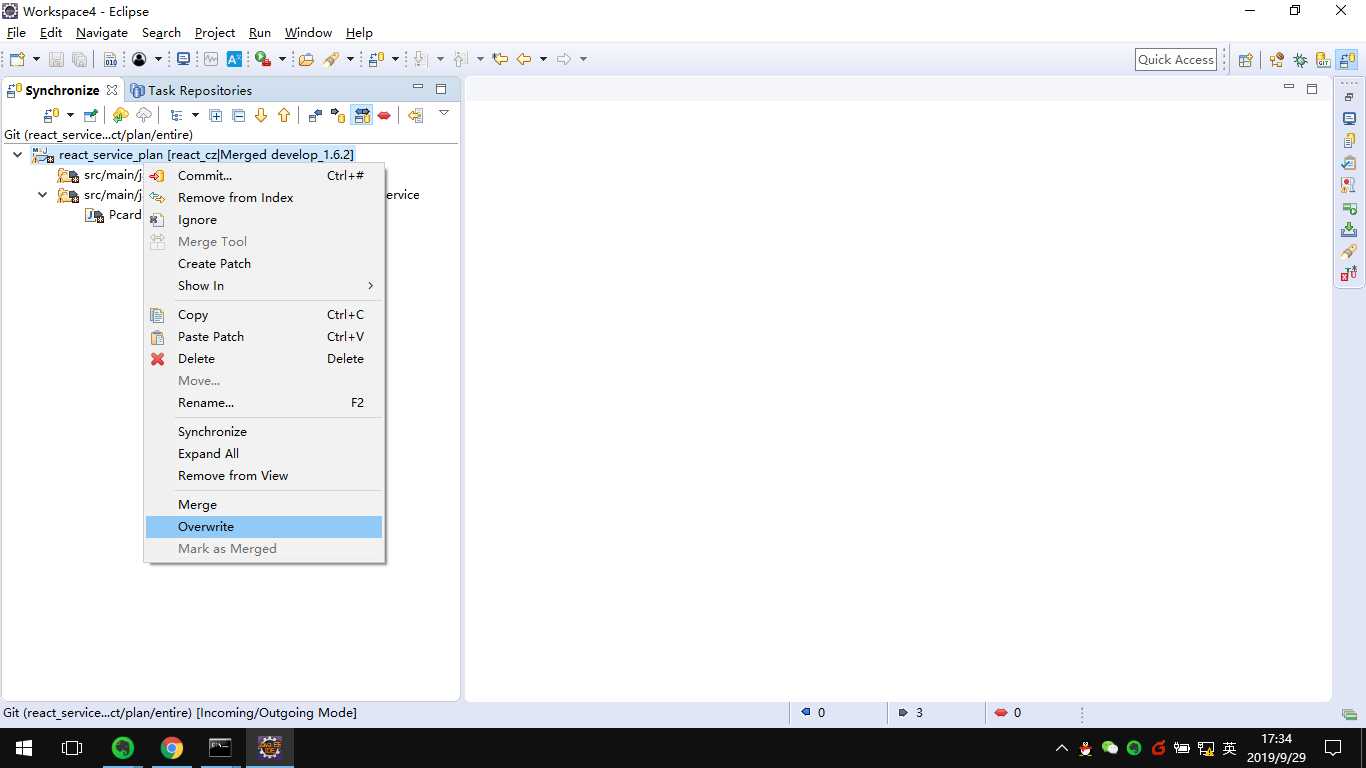Open the Synchronize view menu triangle
This screenshot has width=1366, height=768.
444,113
